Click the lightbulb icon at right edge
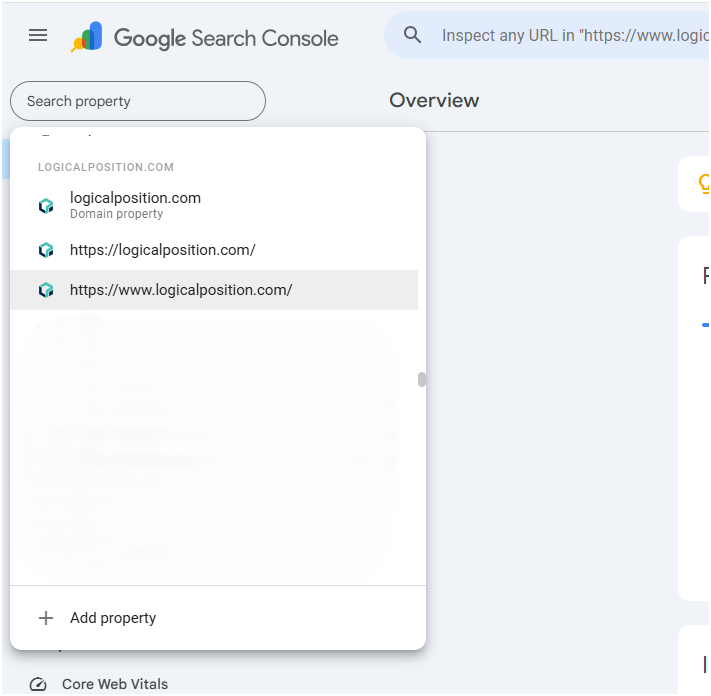The image size is (711, 696). [x=704, y=184]
